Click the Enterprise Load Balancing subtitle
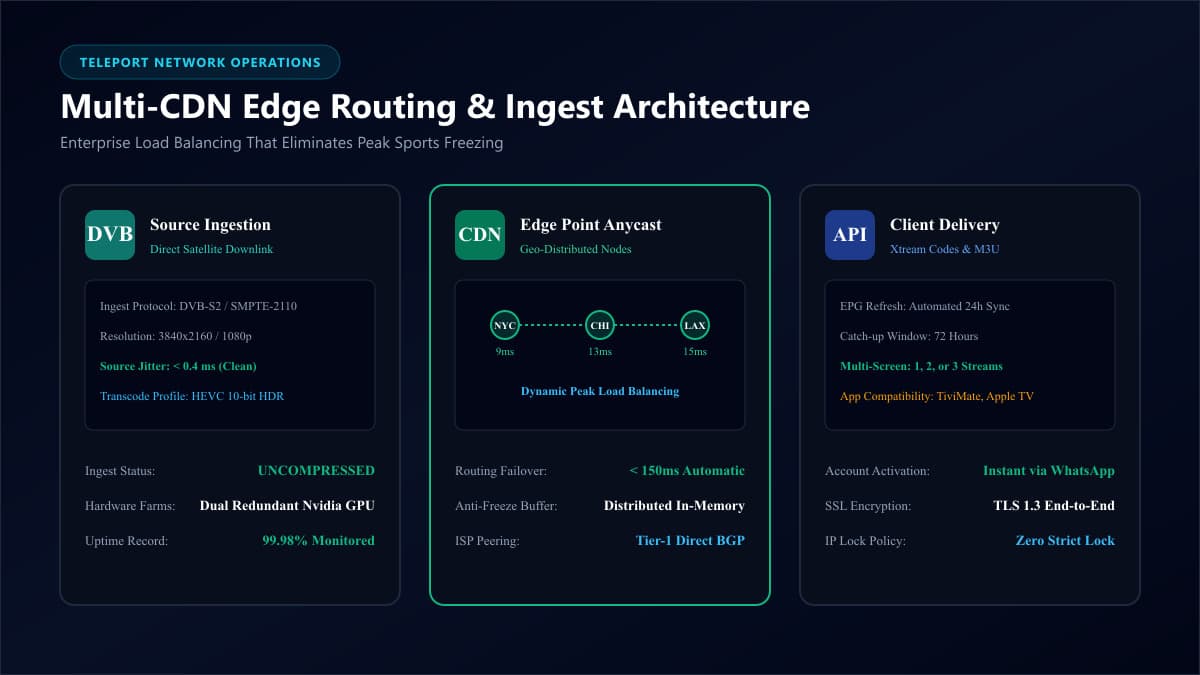 [281, 143]
